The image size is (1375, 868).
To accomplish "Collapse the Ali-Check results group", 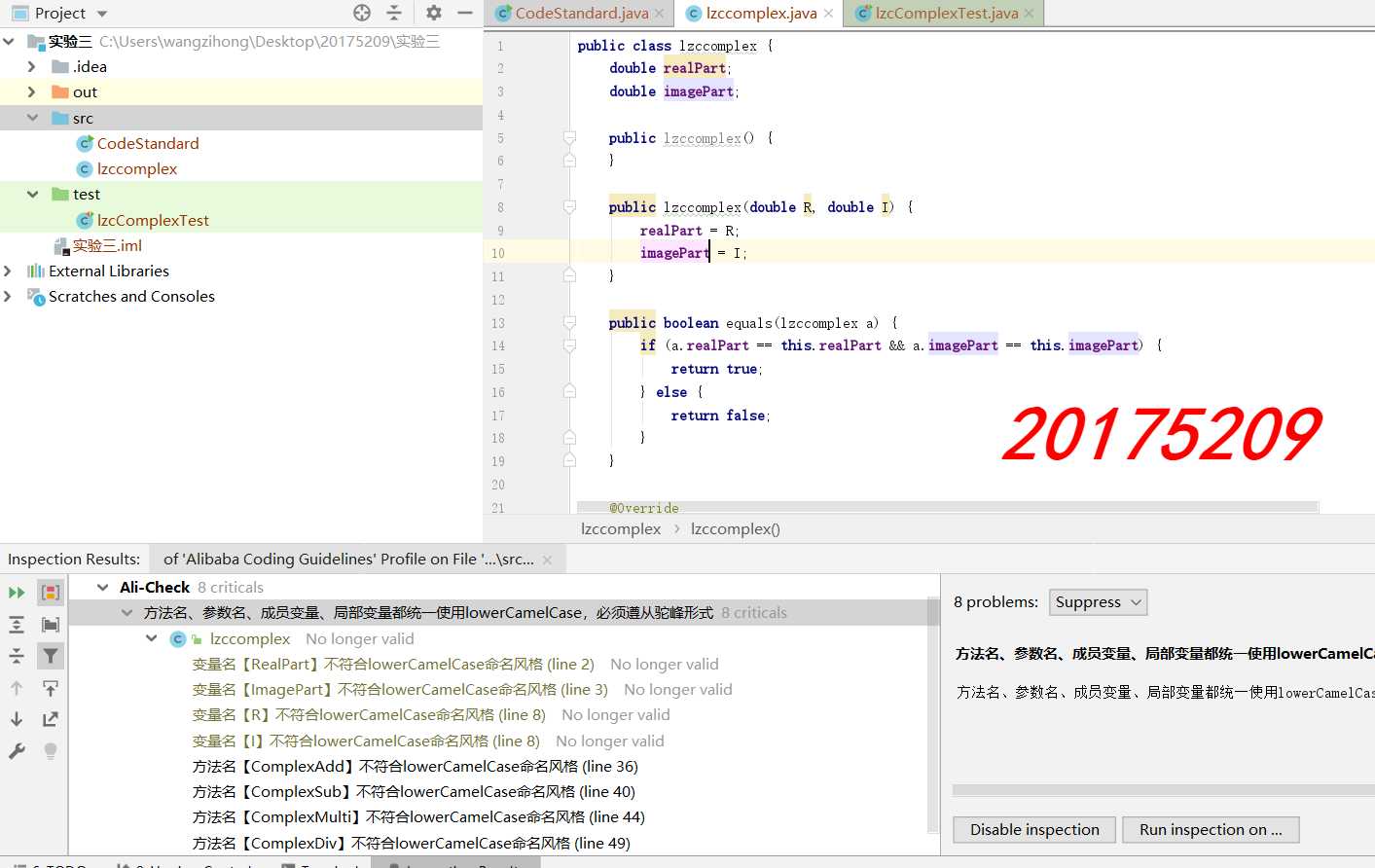I will click(102, 588).
